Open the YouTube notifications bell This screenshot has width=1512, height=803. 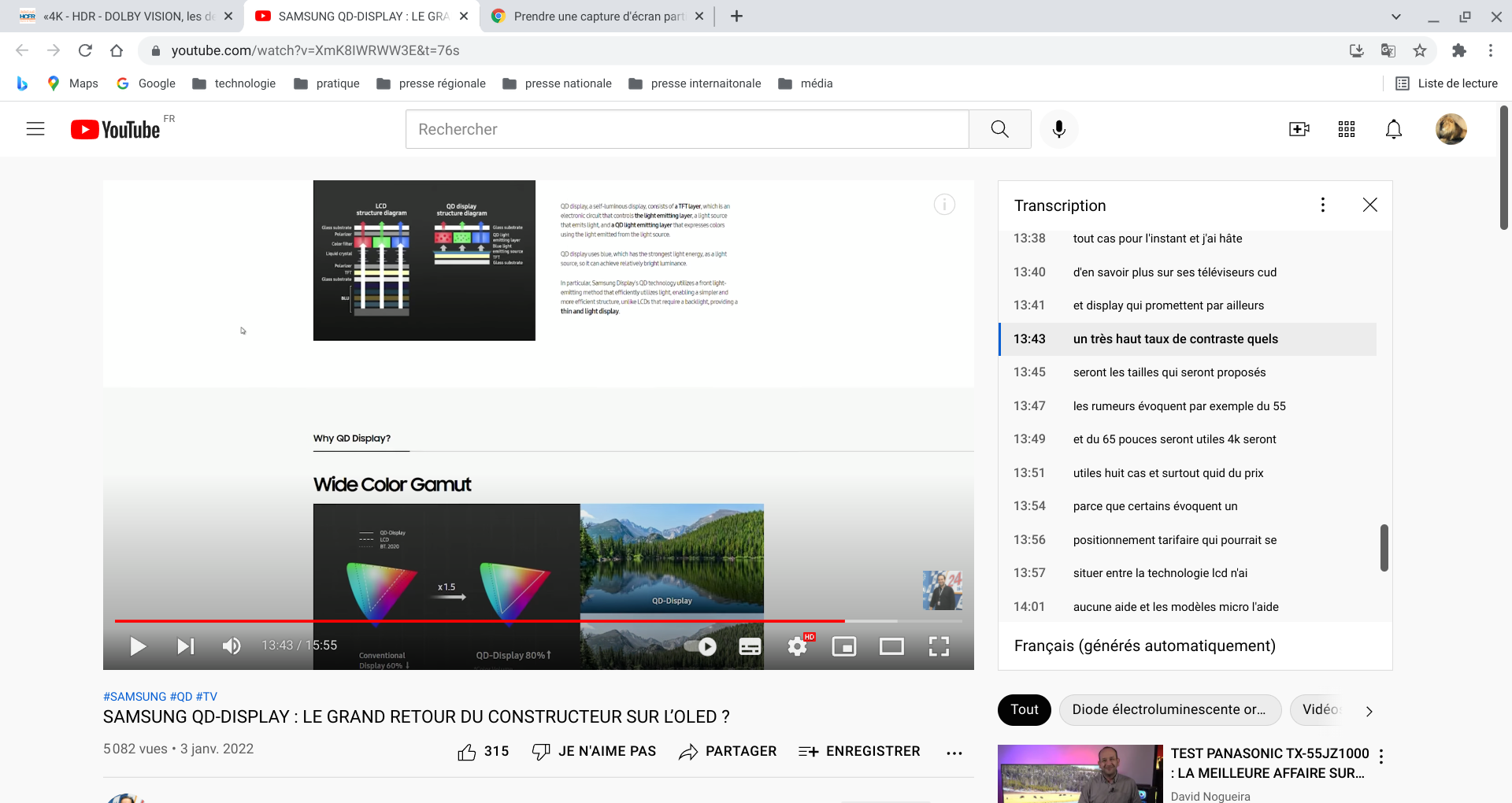pos(1393,129)
